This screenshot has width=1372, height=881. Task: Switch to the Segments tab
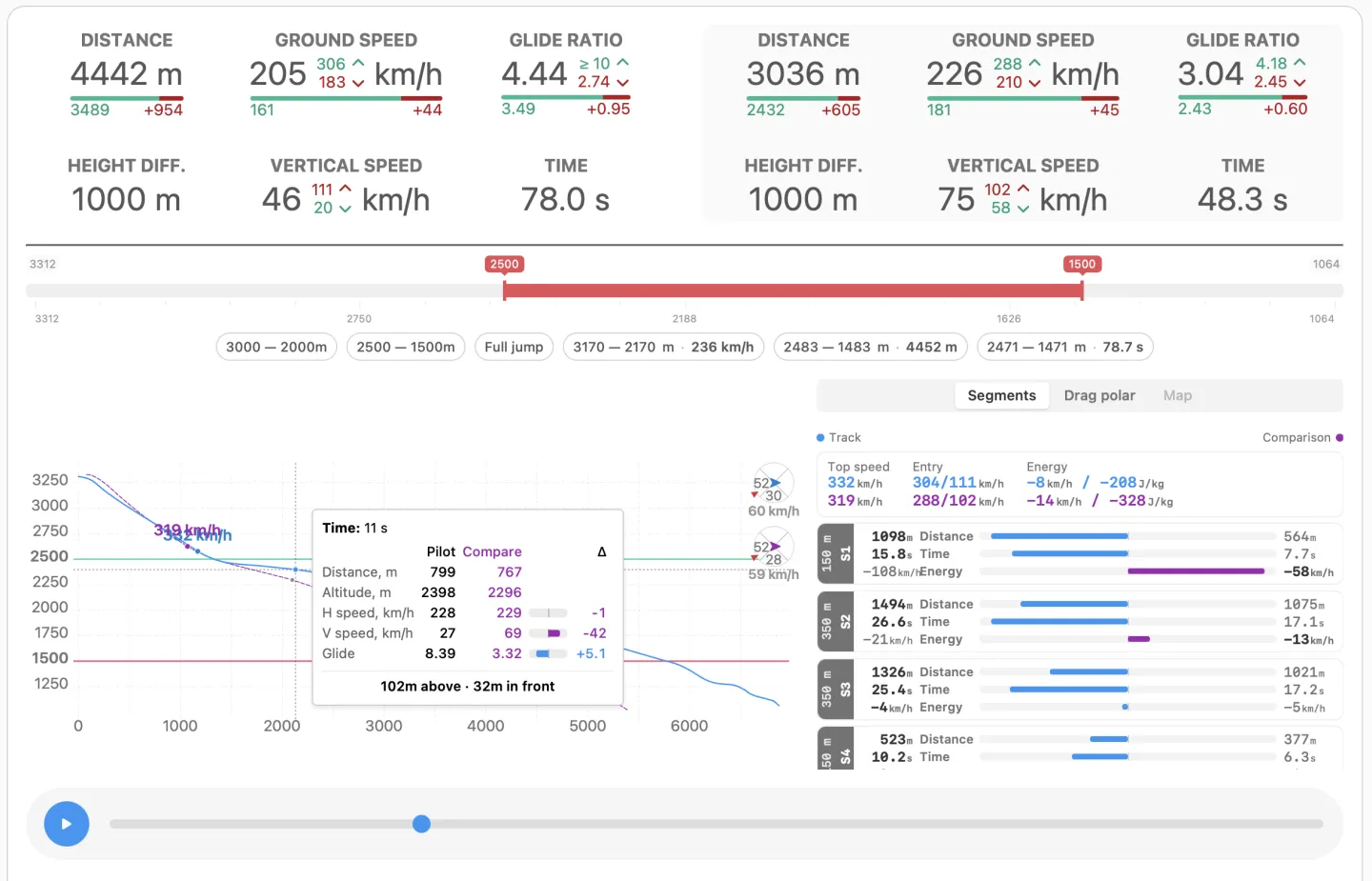click(x=1001, y=395)
